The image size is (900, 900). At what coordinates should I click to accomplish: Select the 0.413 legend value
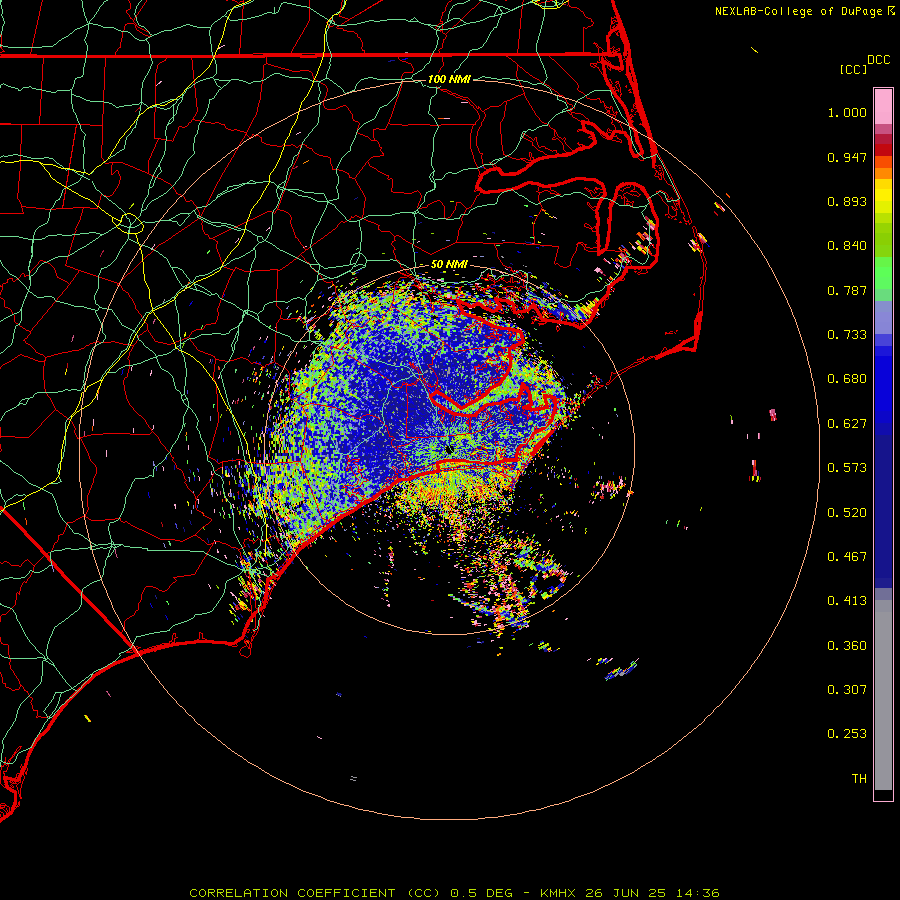point(847,601)
